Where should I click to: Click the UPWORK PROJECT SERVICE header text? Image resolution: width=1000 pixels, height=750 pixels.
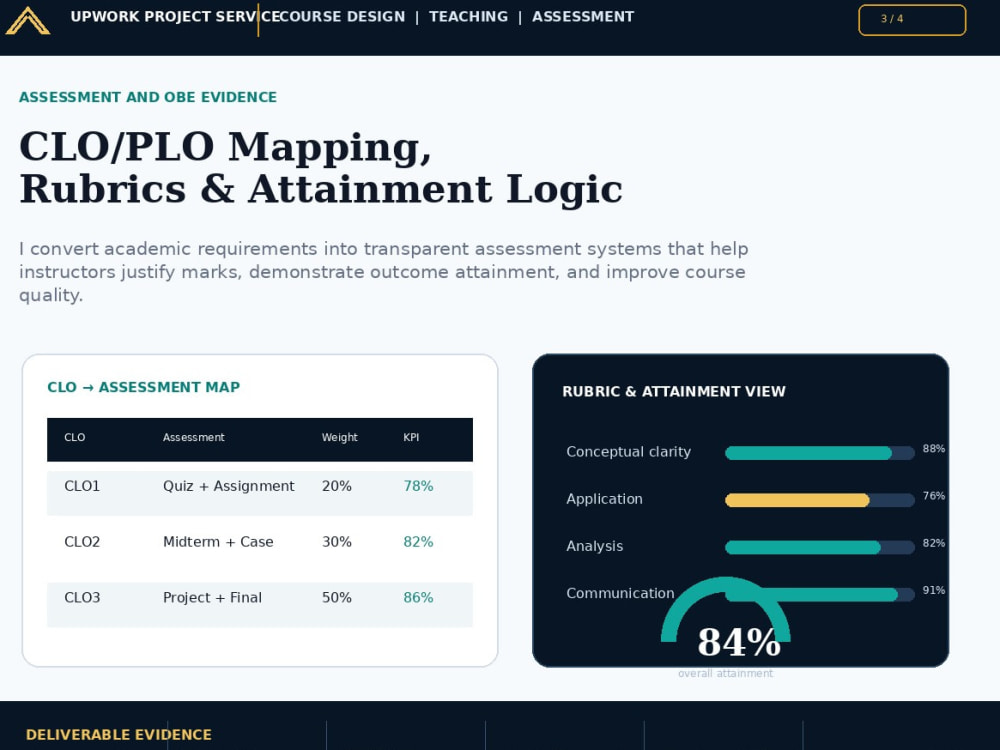coord(175,17)
